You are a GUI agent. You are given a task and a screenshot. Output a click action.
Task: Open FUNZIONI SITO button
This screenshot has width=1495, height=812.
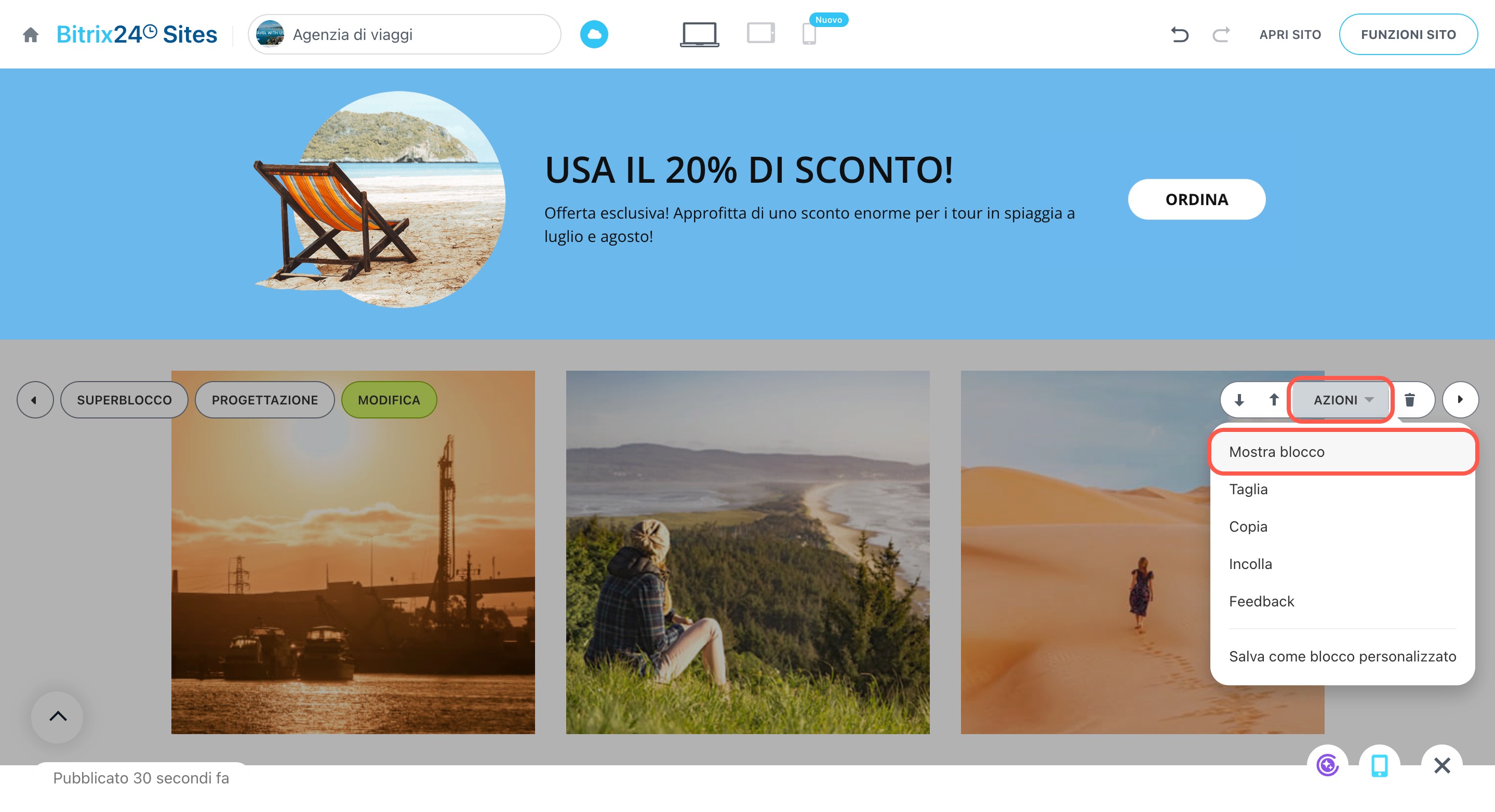pos(1407,35)
